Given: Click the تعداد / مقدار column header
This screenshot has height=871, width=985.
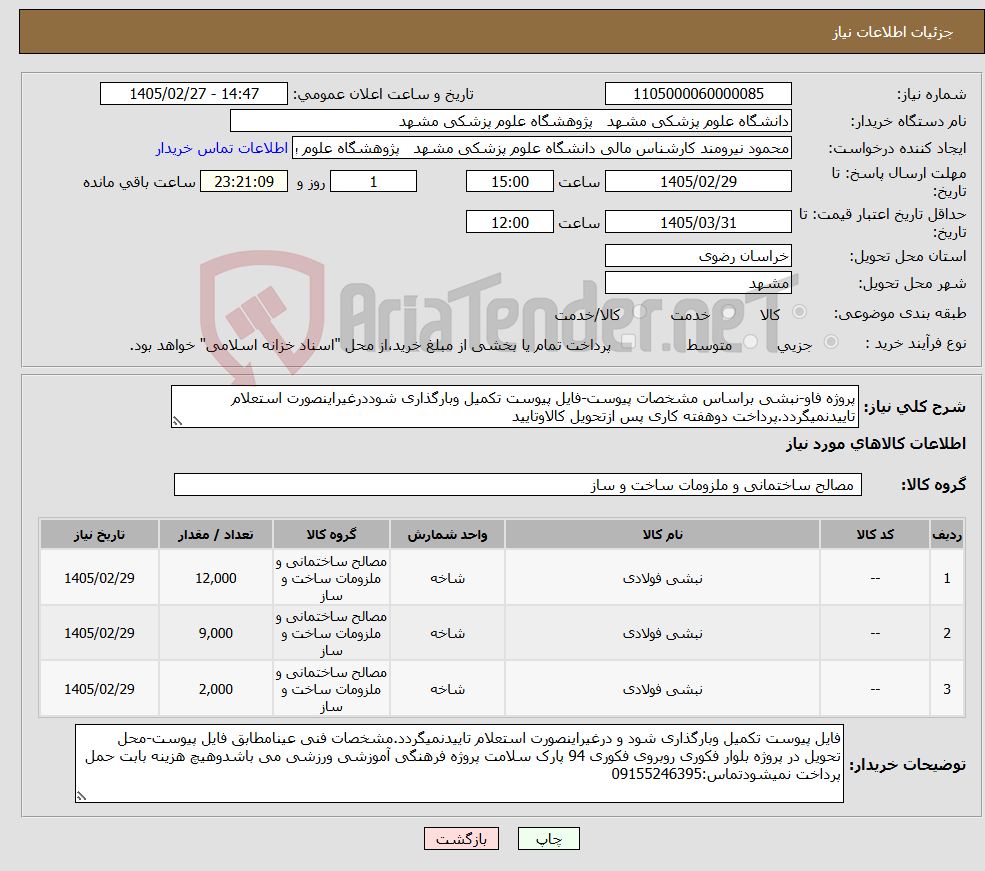Looking at the screenshot, I should pos(215,534).
